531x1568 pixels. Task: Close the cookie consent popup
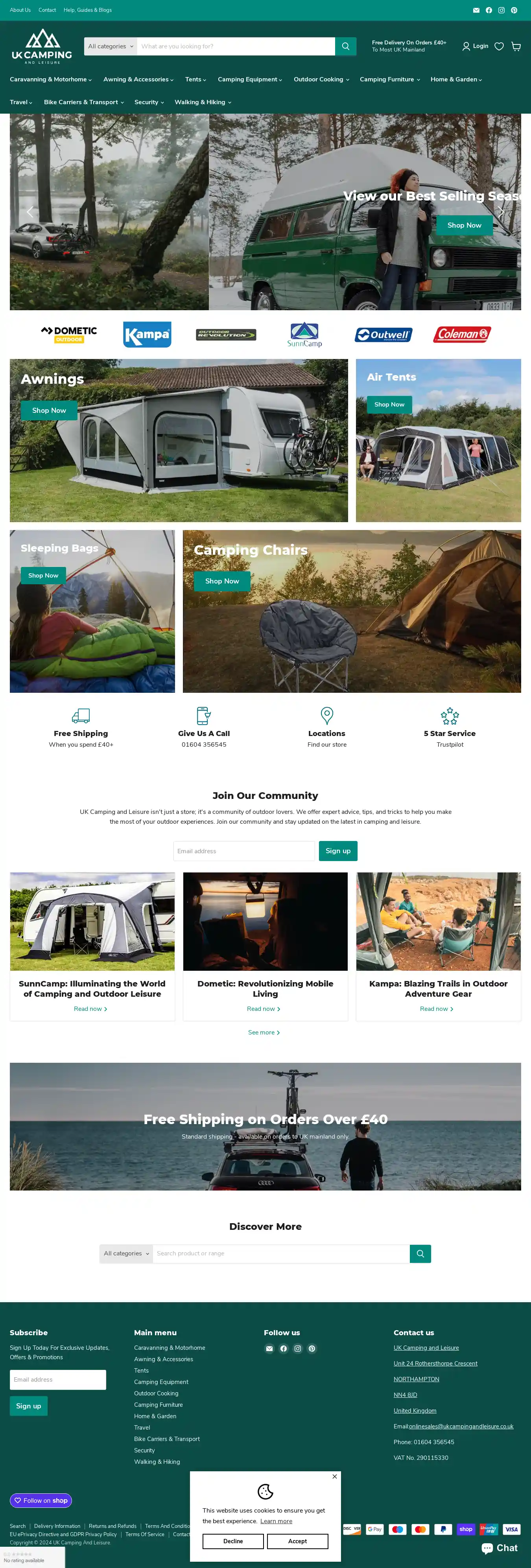[x=334, y=1476]
